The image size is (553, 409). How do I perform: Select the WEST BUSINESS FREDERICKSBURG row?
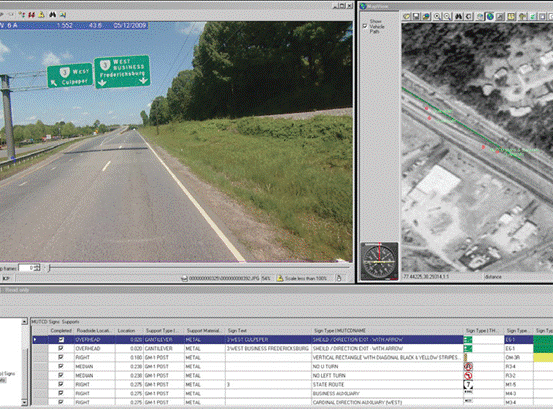click(x=282, y=348)
